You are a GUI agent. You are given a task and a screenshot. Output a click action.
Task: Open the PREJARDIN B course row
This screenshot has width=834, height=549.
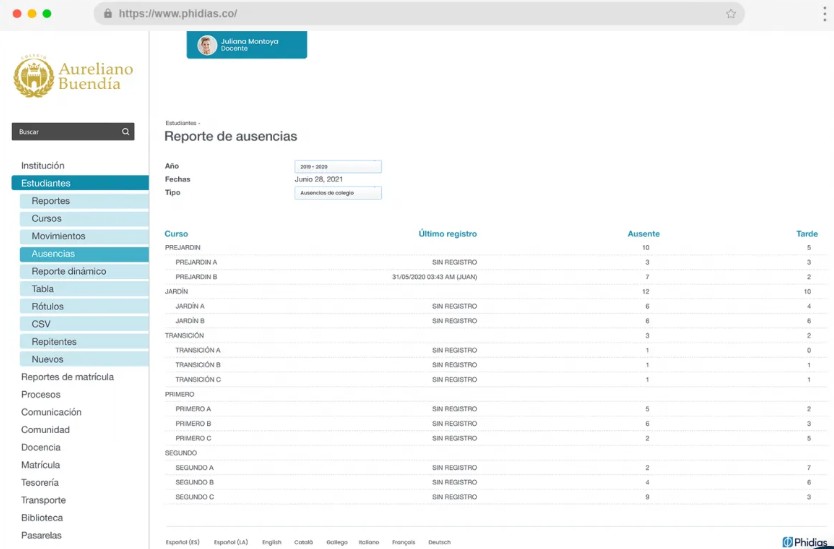coord(196,276)
